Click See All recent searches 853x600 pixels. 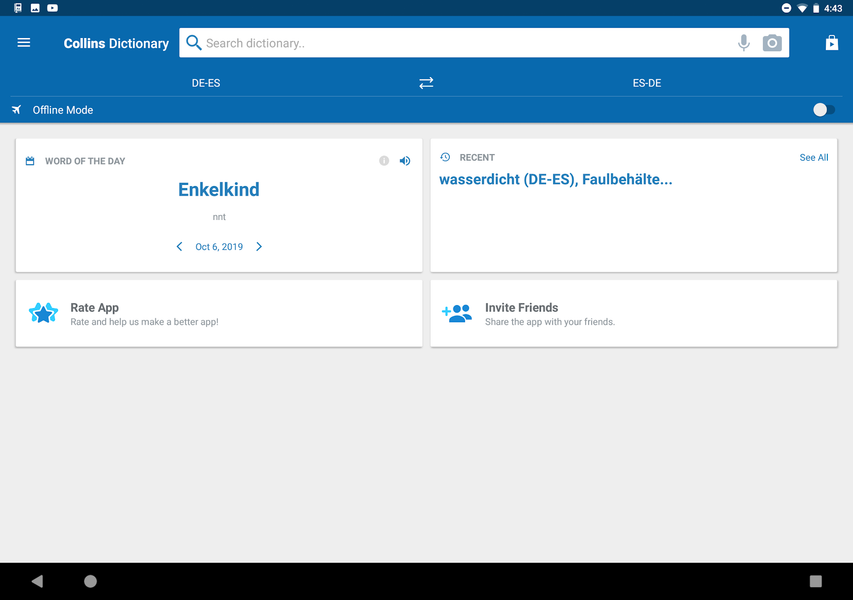click(x=813, y=158)
